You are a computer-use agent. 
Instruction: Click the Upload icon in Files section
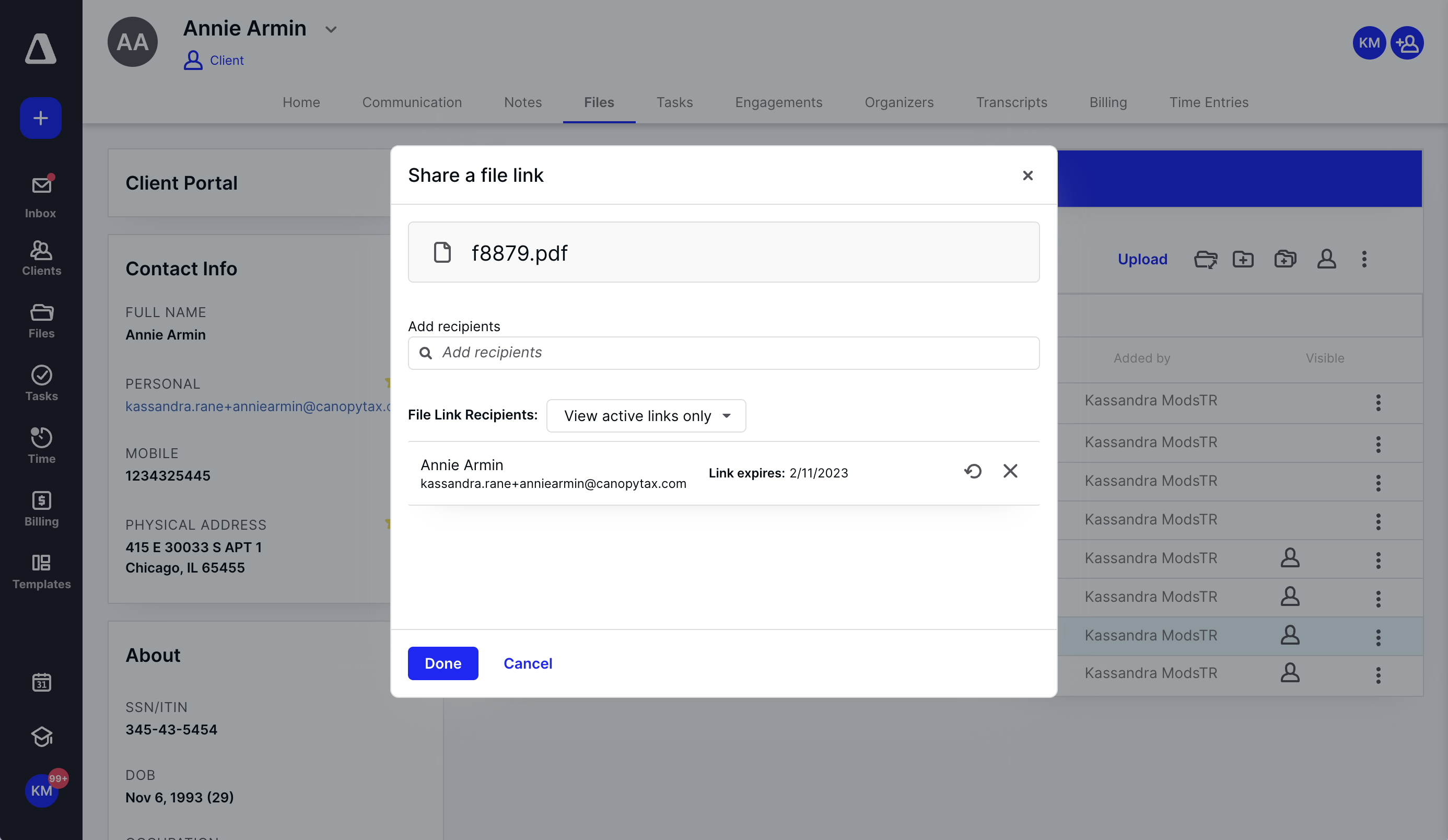click(1142, 259)
